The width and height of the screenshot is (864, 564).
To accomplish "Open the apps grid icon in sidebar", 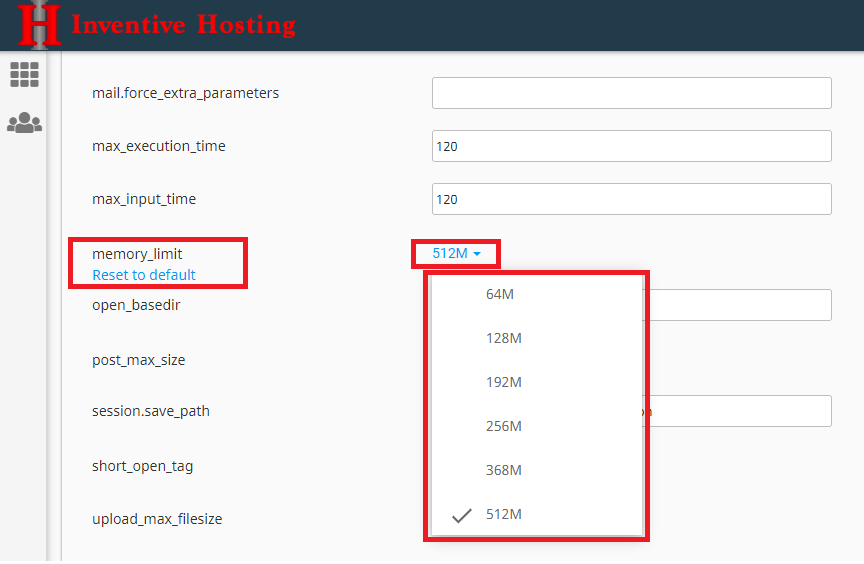I will [24, 74].
